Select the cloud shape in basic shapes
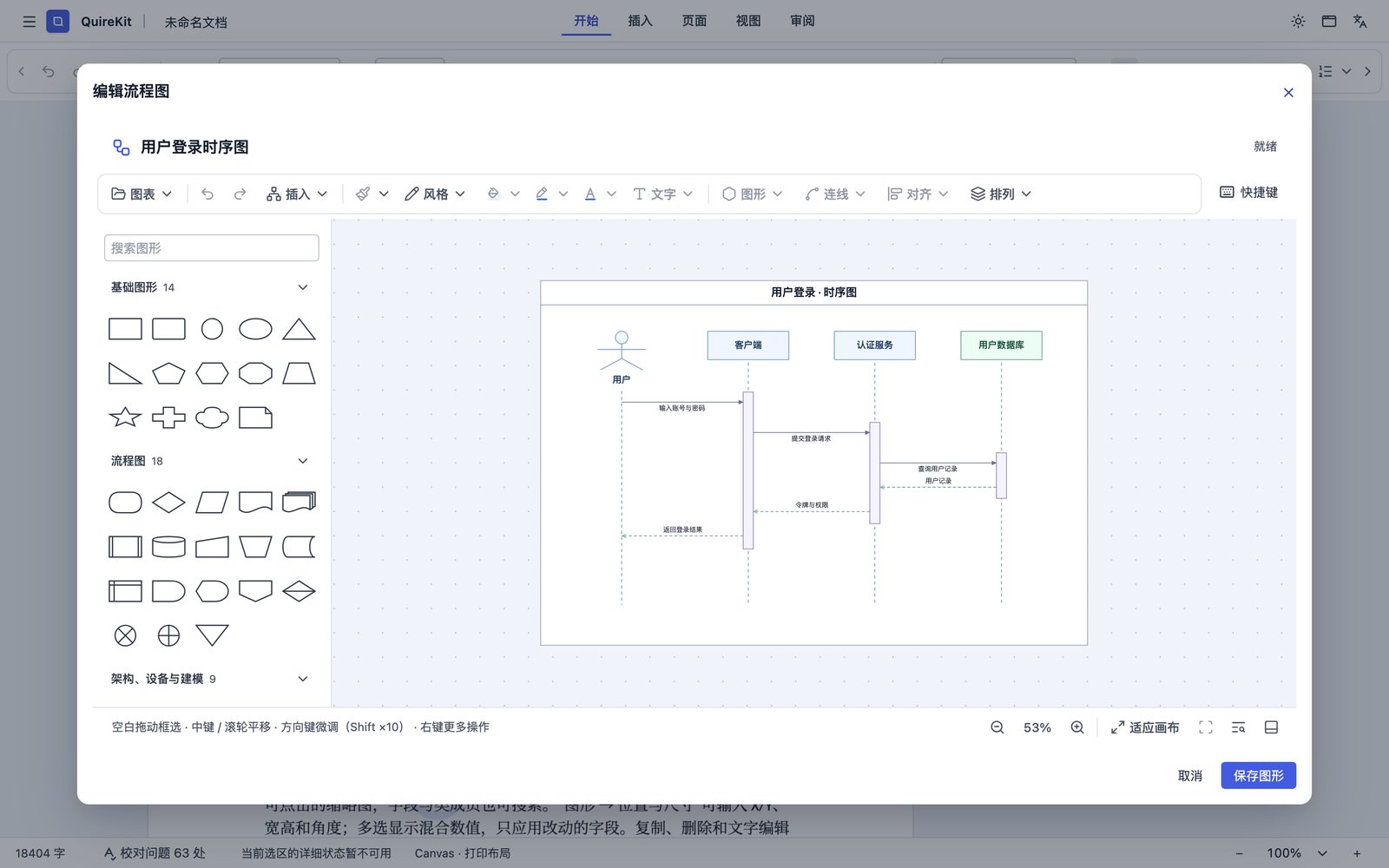Image resolution: width=1389 pixels, height=868 pixels. click(212, 418)
